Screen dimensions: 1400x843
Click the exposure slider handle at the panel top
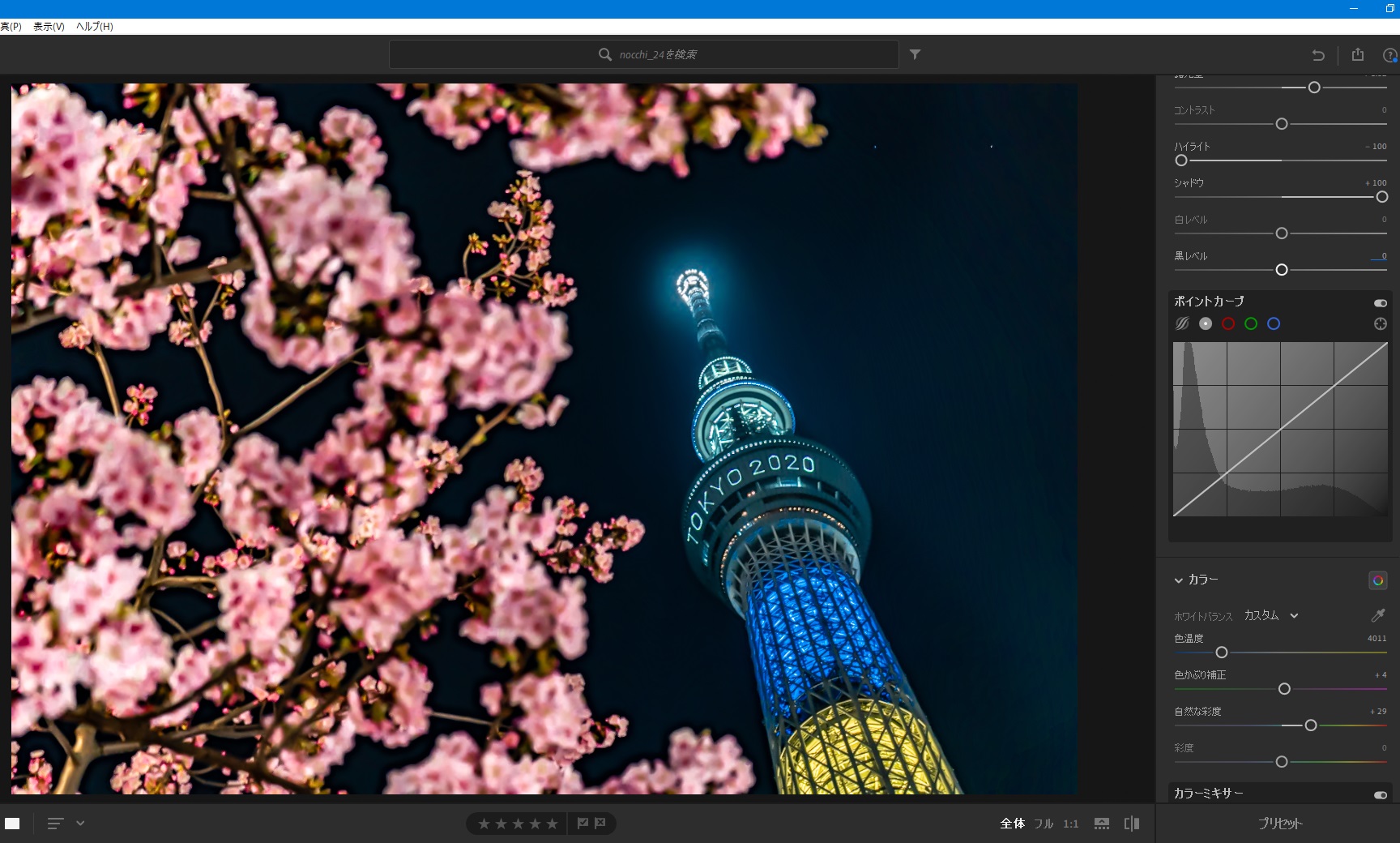tap(1314, 88)
